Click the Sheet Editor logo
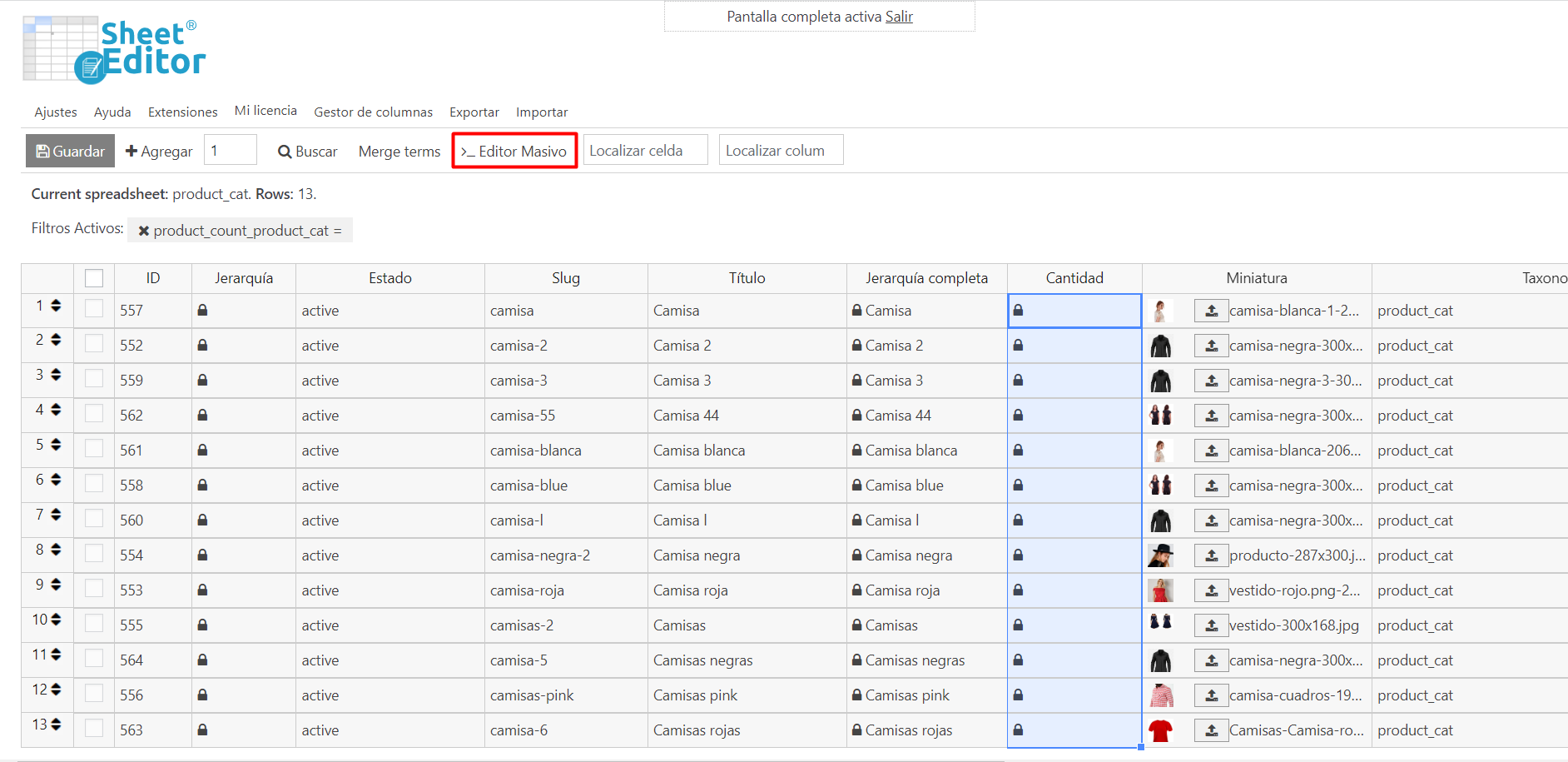Image resolution: width=1568 pixels, height=762 pixels. (x=114, y=50)
